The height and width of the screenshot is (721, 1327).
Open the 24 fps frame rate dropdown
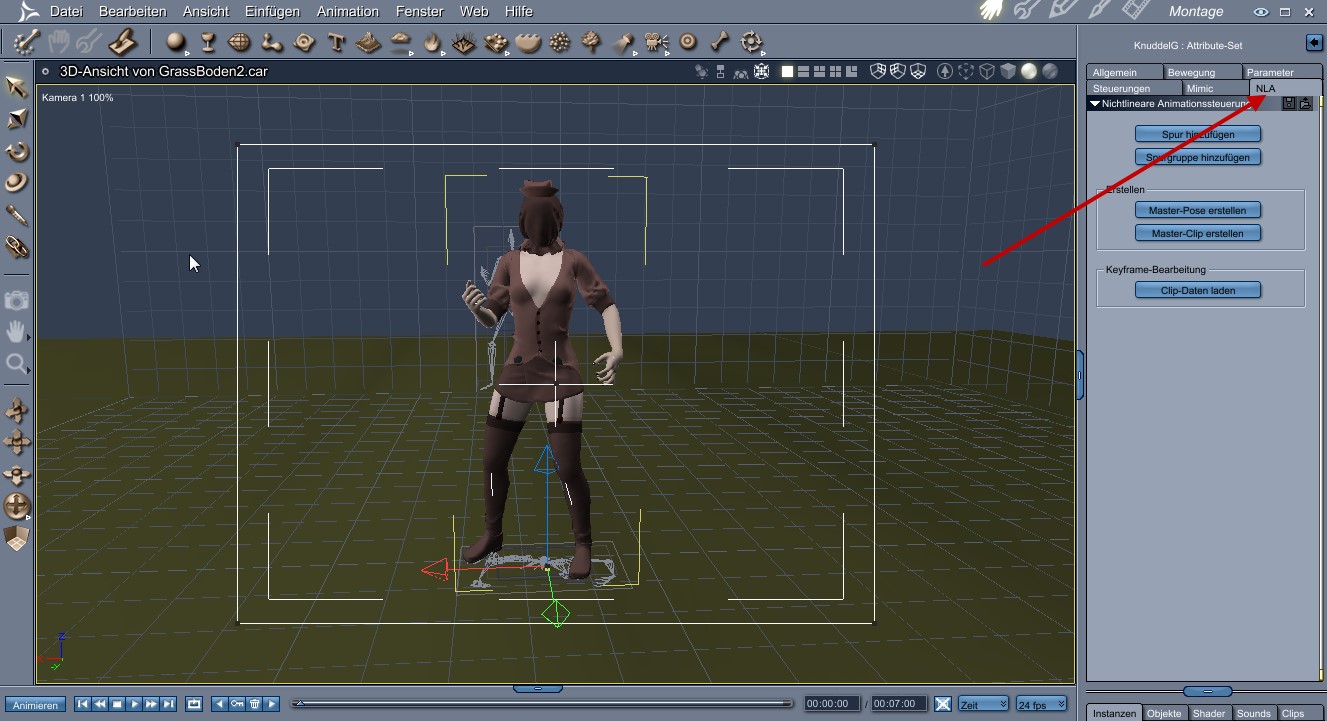[x=1041, y=704]
